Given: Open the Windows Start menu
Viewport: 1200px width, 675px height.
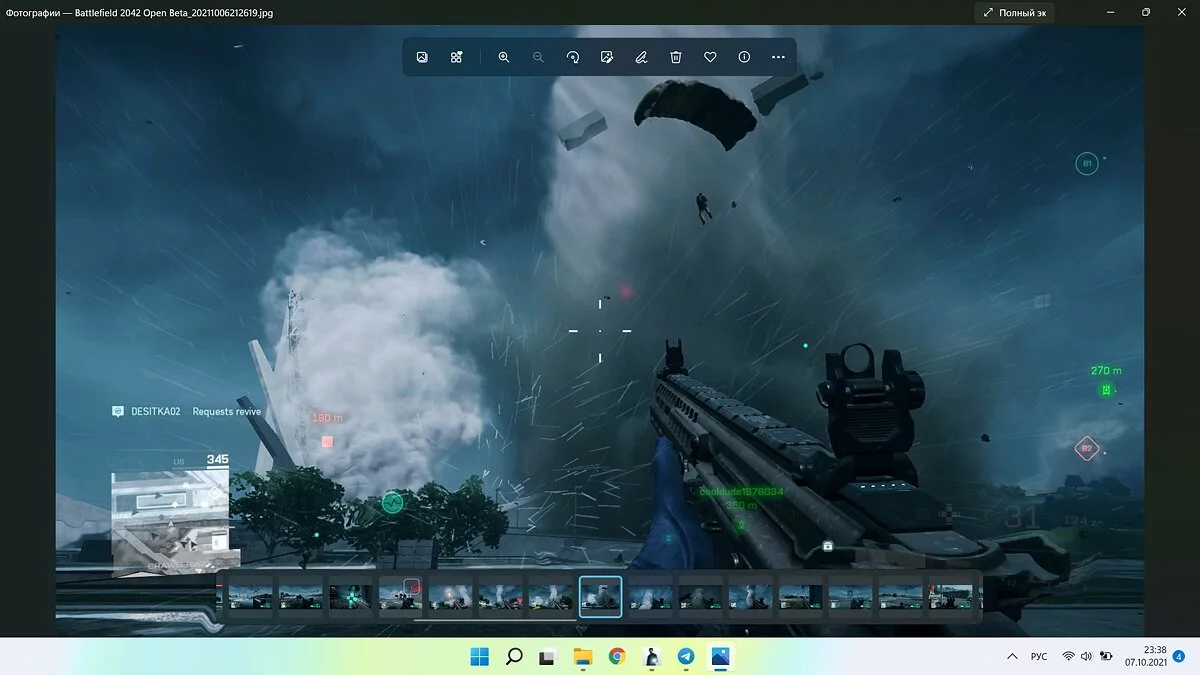Looking at the screenshot, I should (480, 657).
